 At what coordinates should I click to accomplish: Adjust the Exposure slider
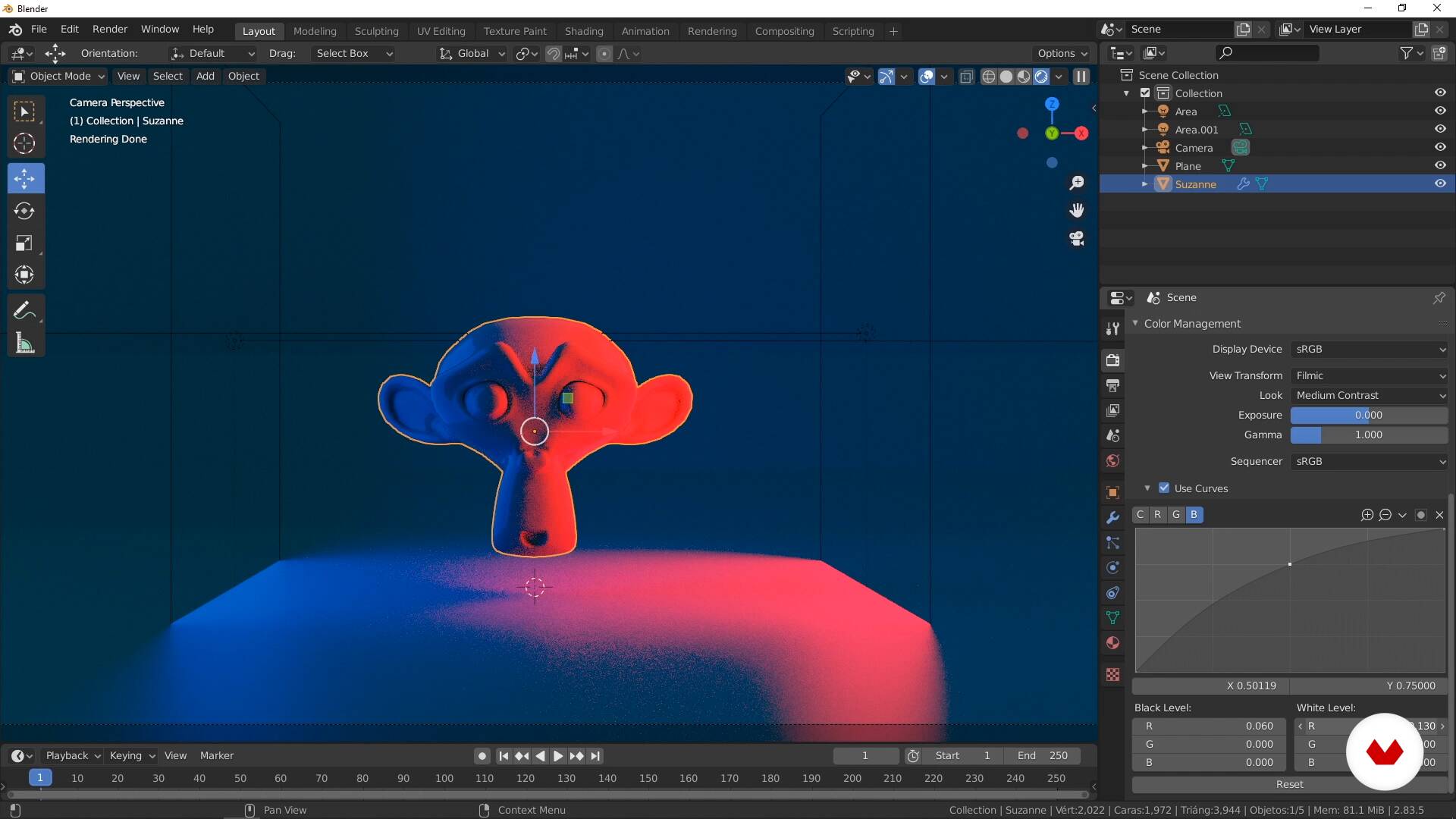coord(1369,415)
